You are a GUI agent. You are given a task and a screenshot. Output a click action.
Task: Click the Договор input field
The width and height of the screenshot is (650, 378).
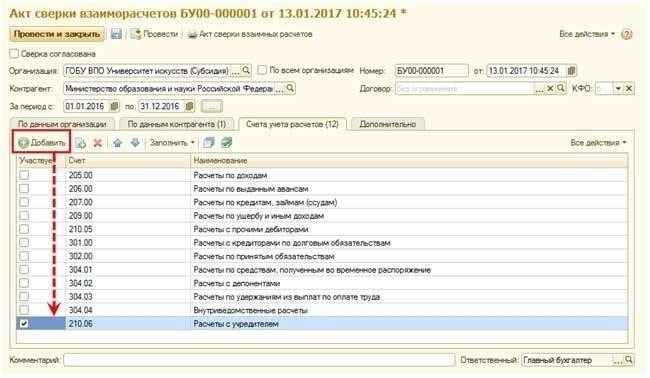tap(465, 88)
